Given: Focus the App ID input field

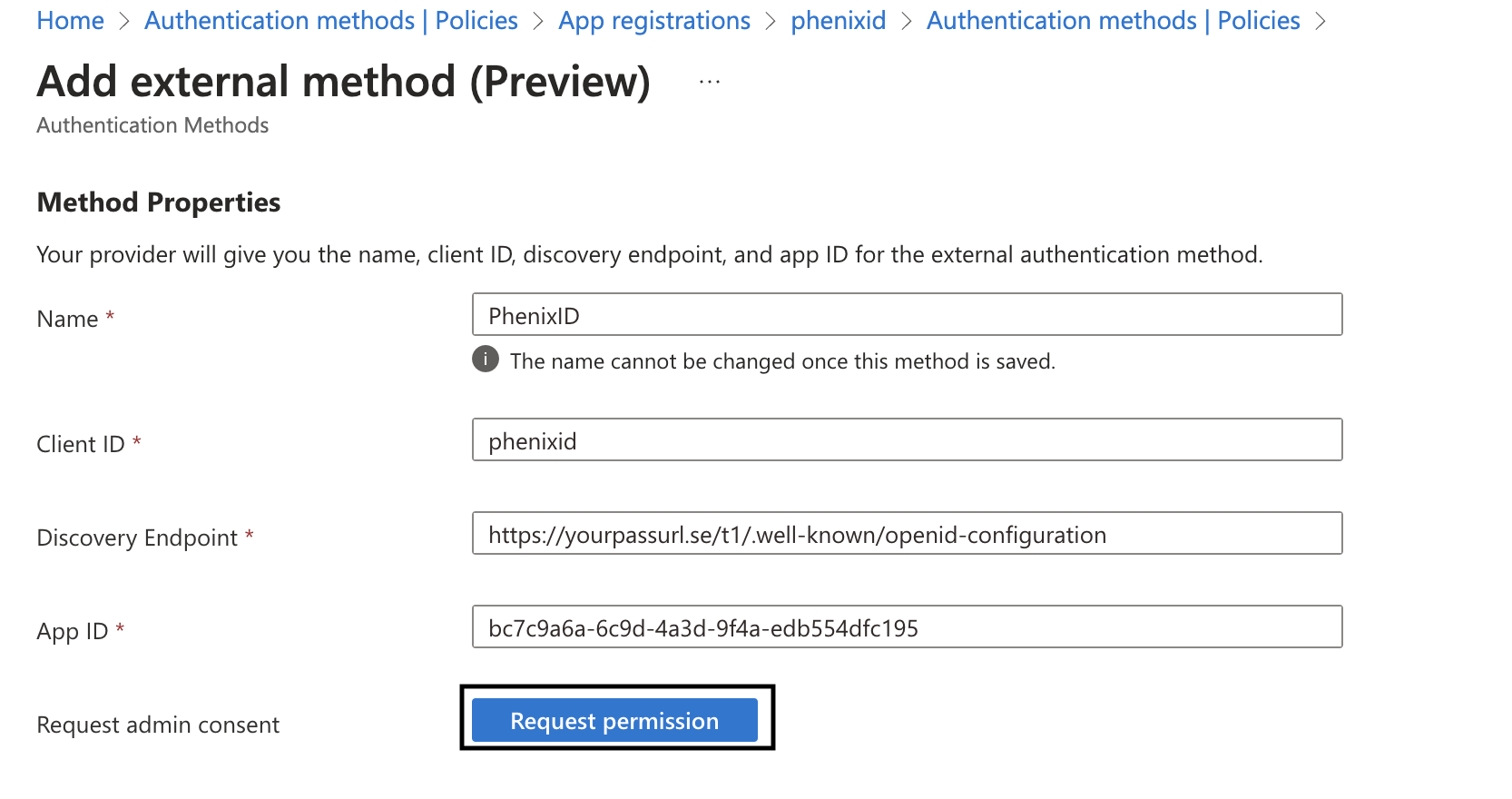Looking at the screenshot, I should tap(907, 626).
